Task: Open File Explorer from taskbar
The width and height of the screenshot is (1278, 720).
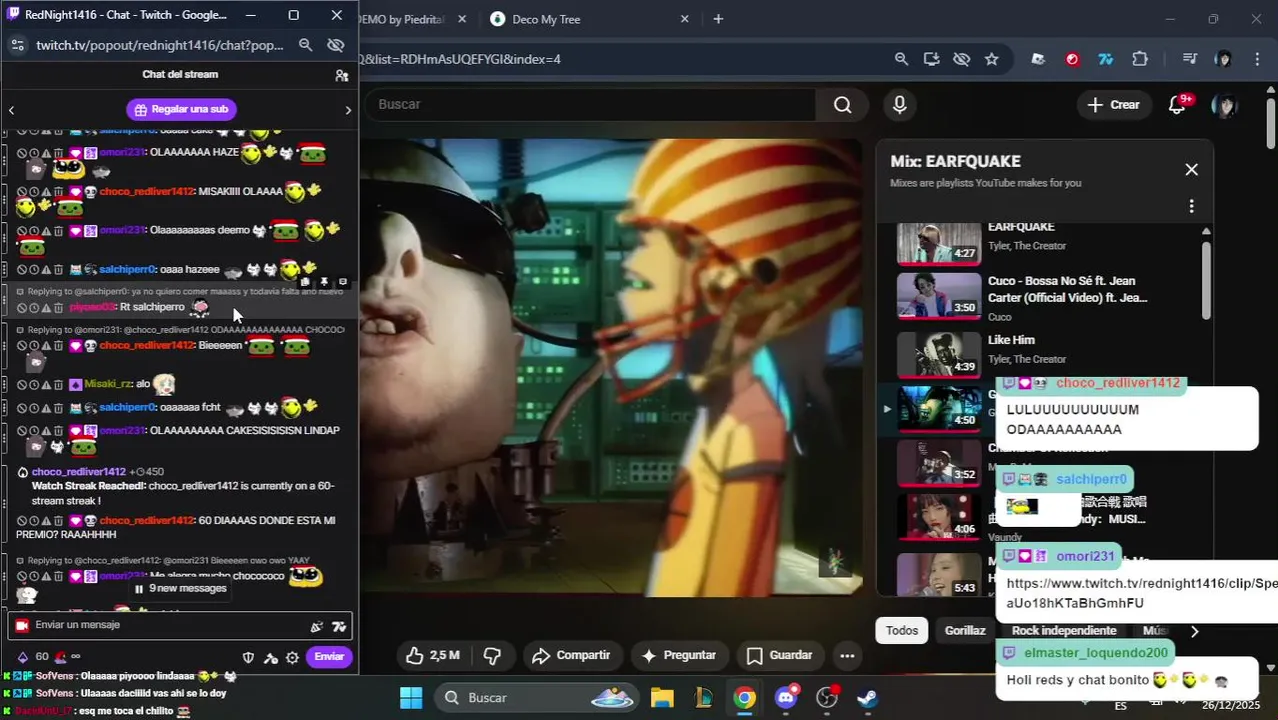Action: click(x=662, y=698)
